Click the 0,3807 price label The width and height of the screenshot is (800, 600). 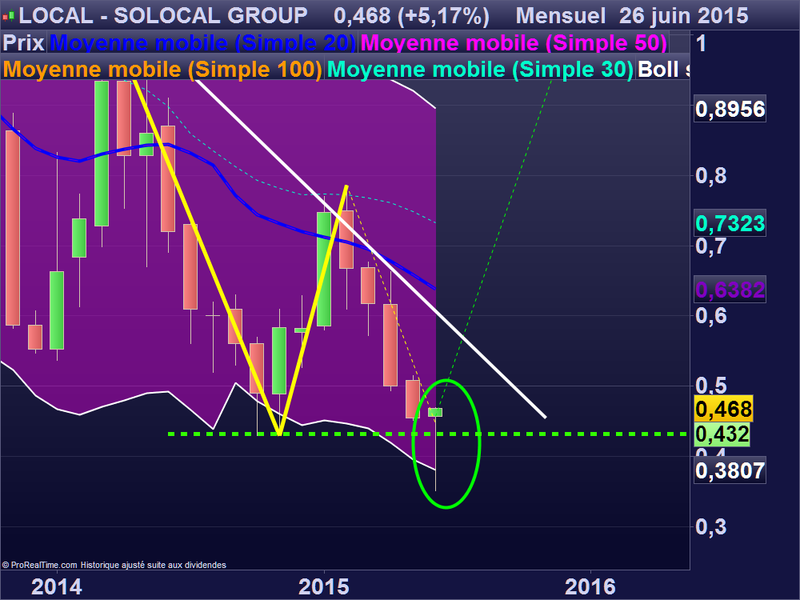coord(730,470)
